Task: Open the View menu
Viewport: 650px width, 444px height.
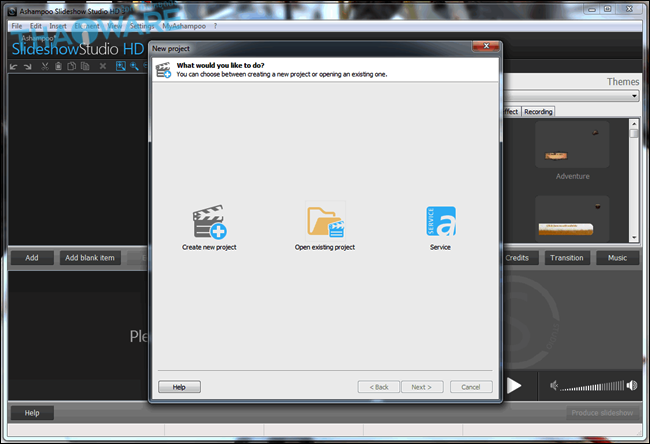Action: pos(114,26)
